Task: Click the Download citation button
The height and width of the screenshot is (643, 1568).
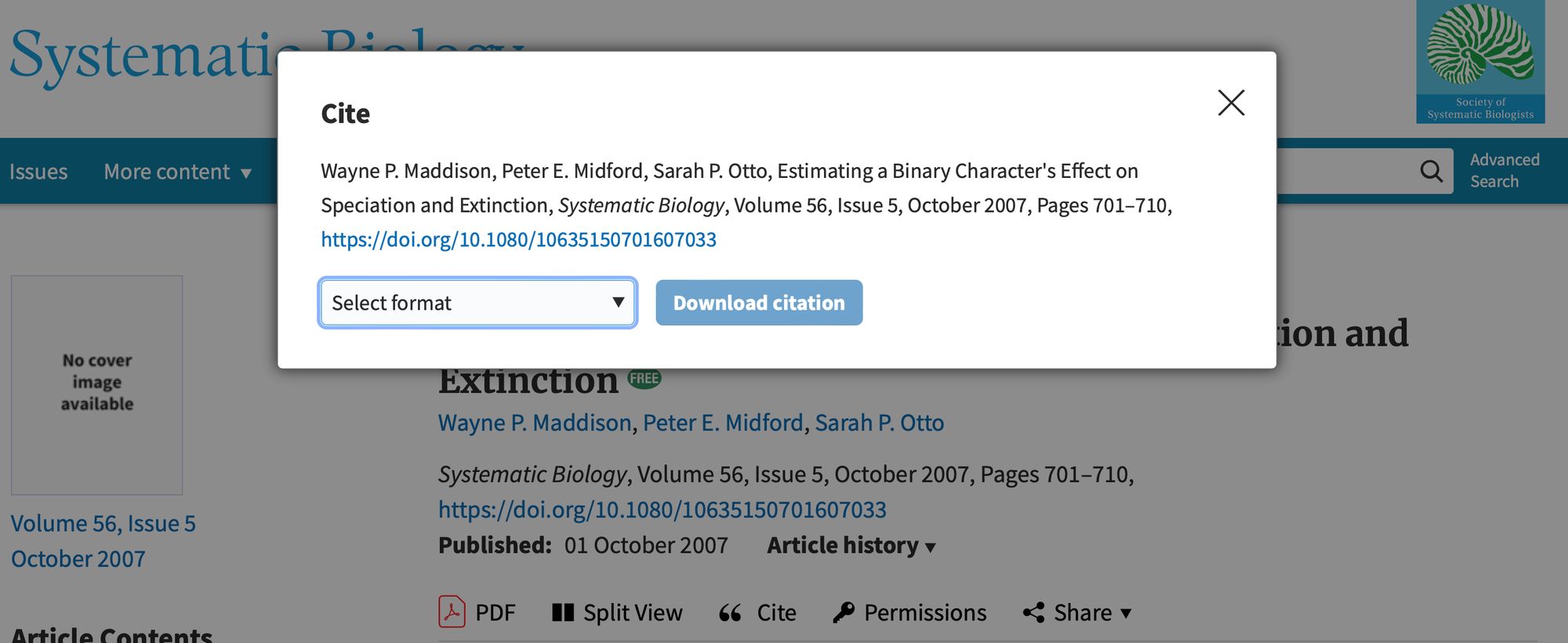Action: (x=759, y=303)
